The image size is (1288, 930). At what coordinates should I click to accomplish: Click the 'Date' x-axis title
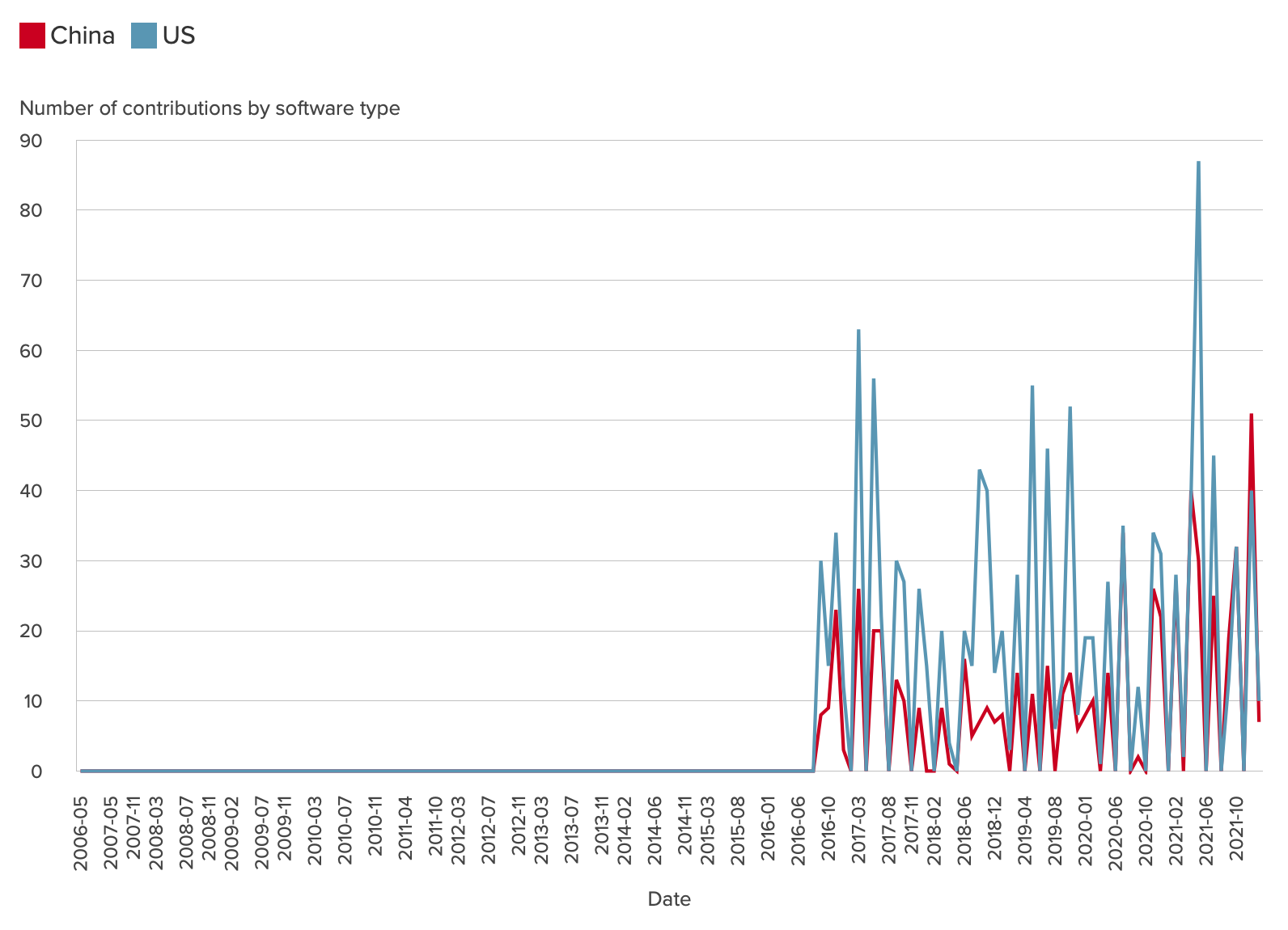pyautogui.click(x=669, y=899)
